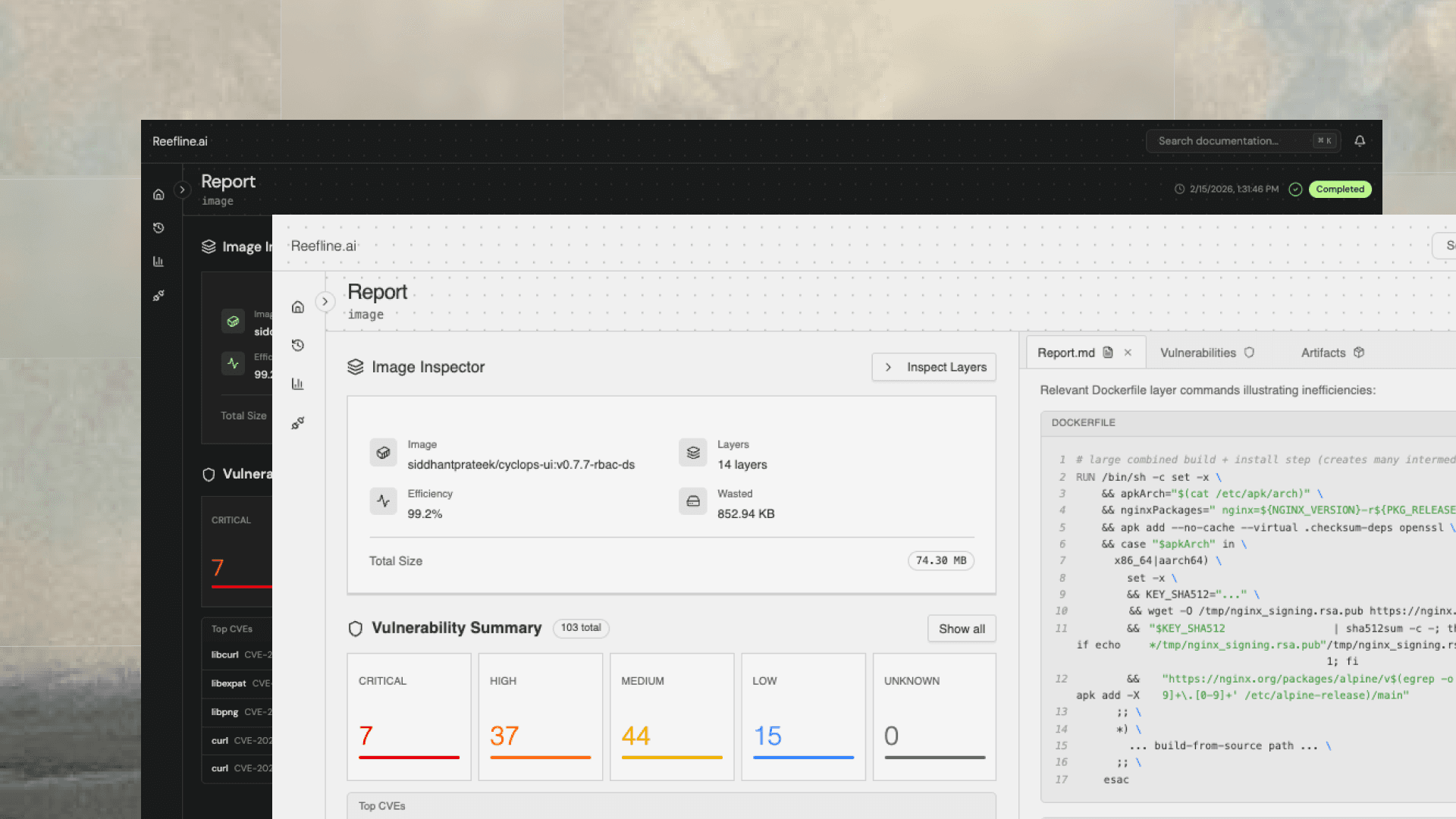Click the home icon in light sidebar
Screen dimensions: 1456x819
point(298,307)
